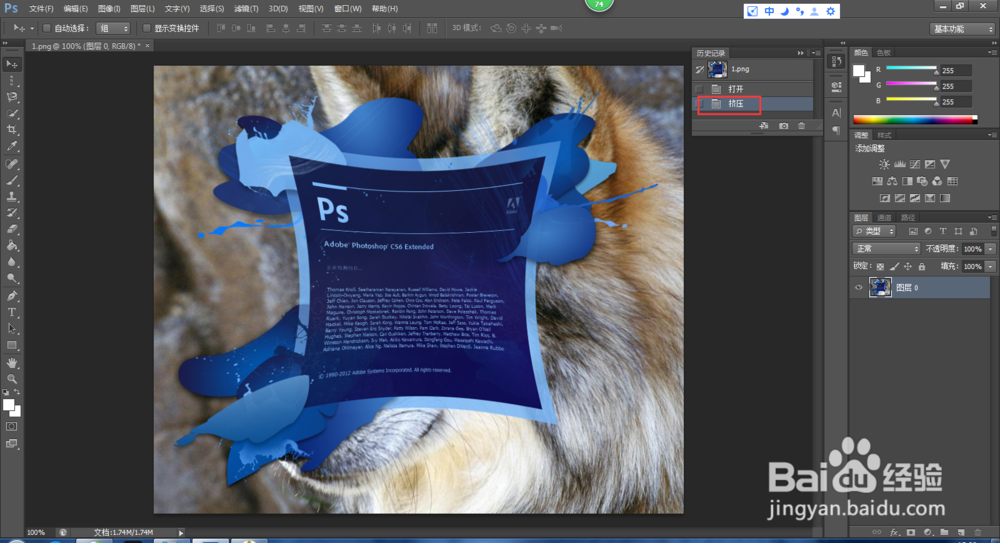Collapse History panel double-arrow

800,53
